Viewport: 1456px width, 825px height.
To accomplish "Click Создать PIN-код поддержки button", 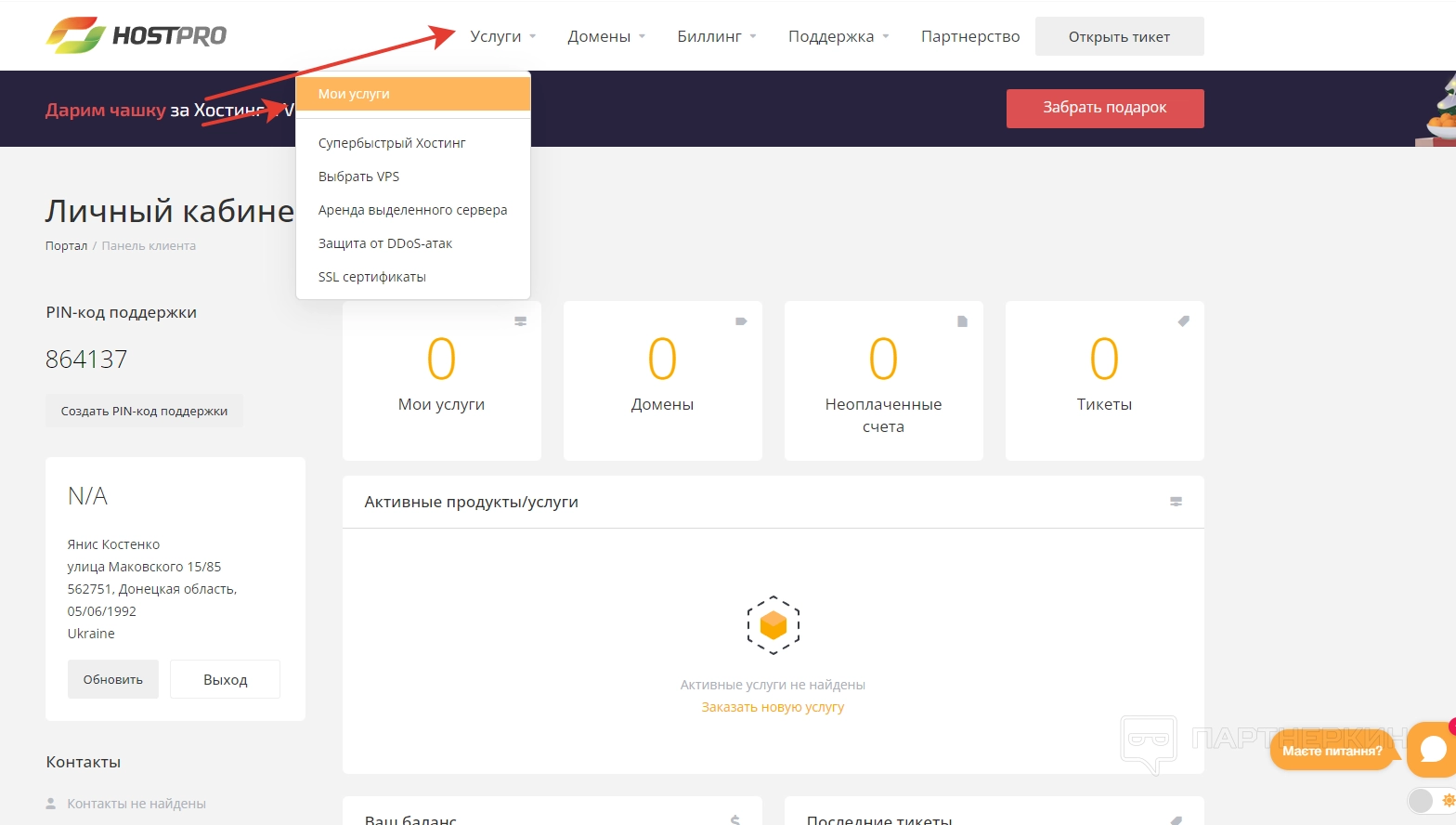I will (144, 411).
